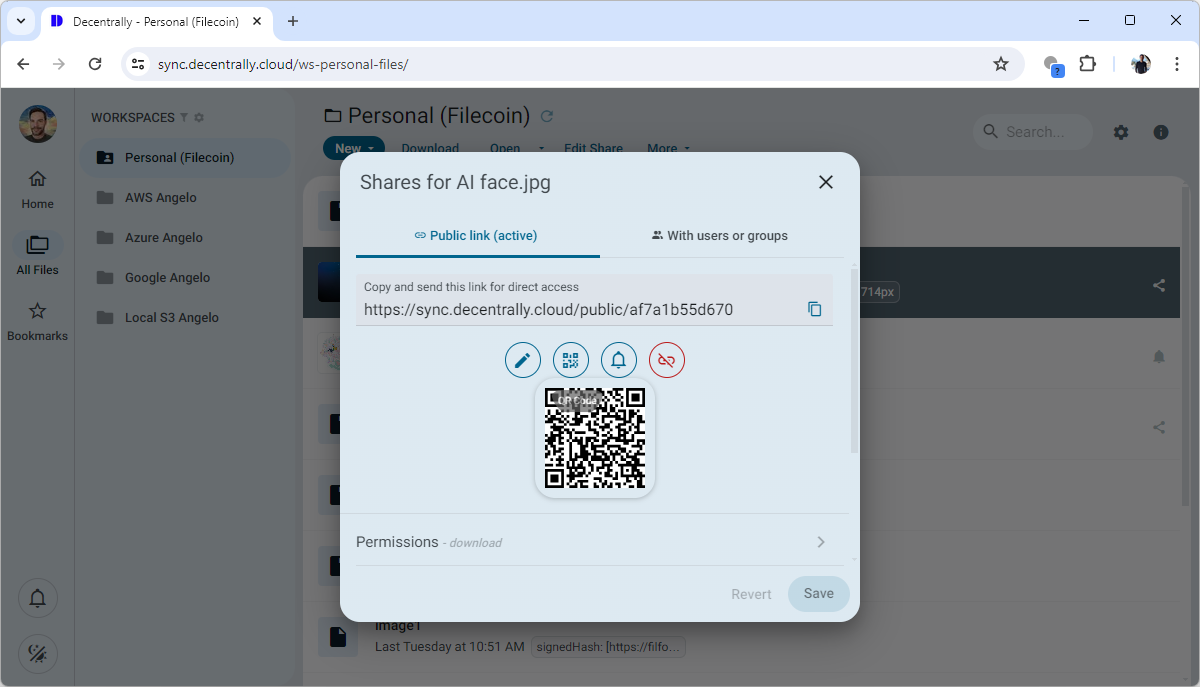Image resolution: width=1200 pixels, height=687 pixels.
Task: Open the Azure Angelo workspace
Action: click(x=163, y=238)
